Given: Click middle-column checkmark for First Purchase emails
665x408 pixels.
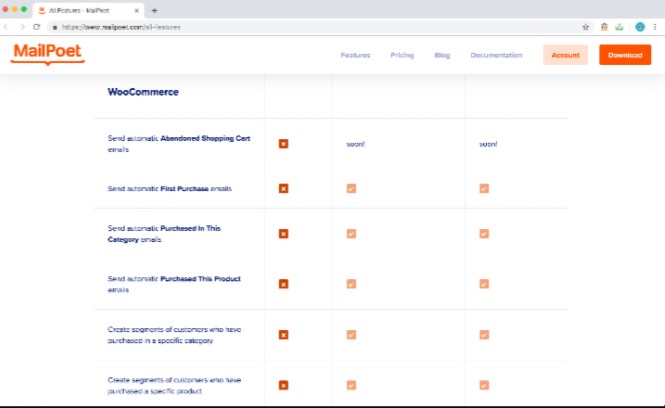Looking at the screenshot, I should [351, 188].
